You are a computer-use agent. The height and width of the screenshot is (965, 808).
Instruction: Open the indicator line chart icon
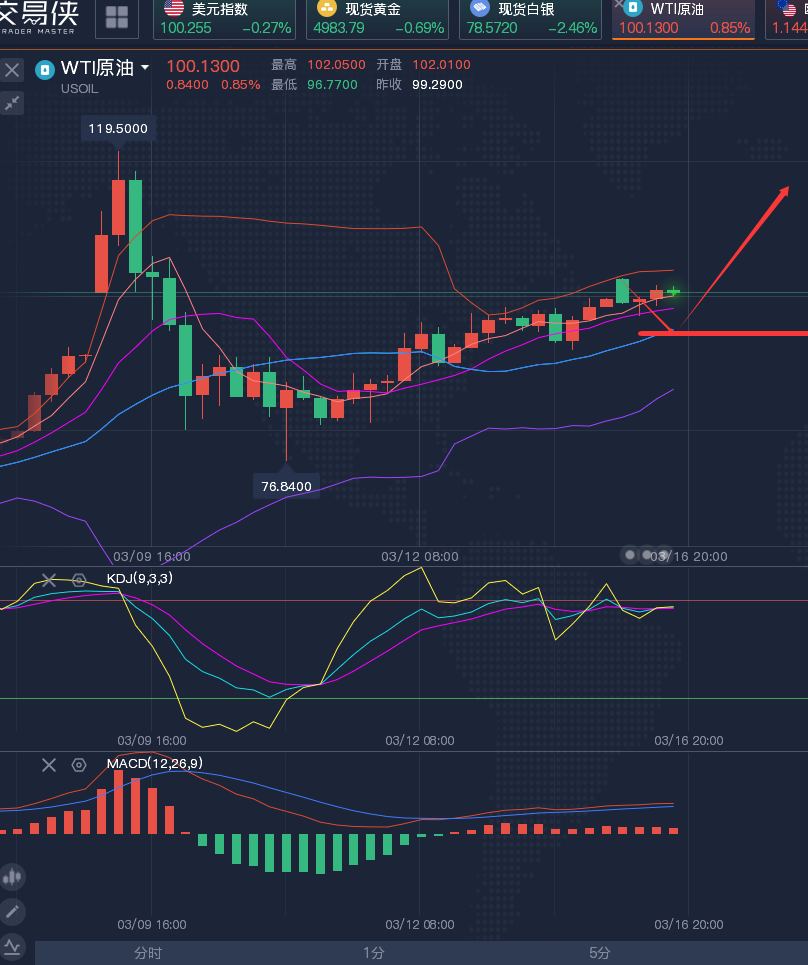12,945
